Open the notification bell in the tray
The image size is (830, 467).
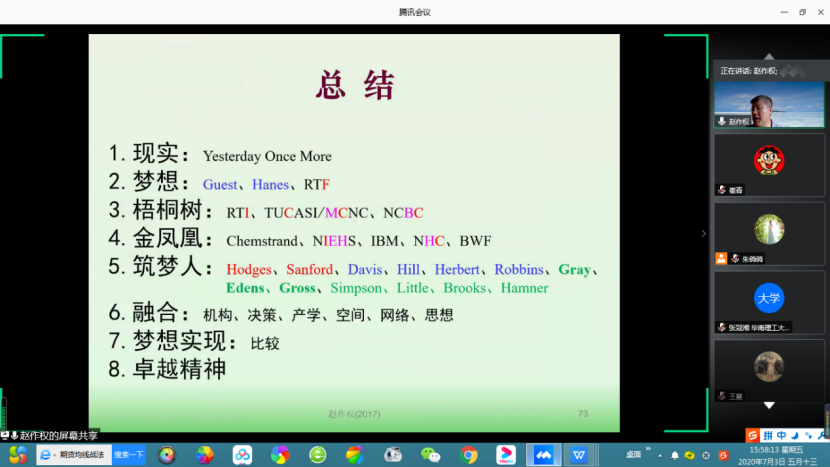coord(675,455)
